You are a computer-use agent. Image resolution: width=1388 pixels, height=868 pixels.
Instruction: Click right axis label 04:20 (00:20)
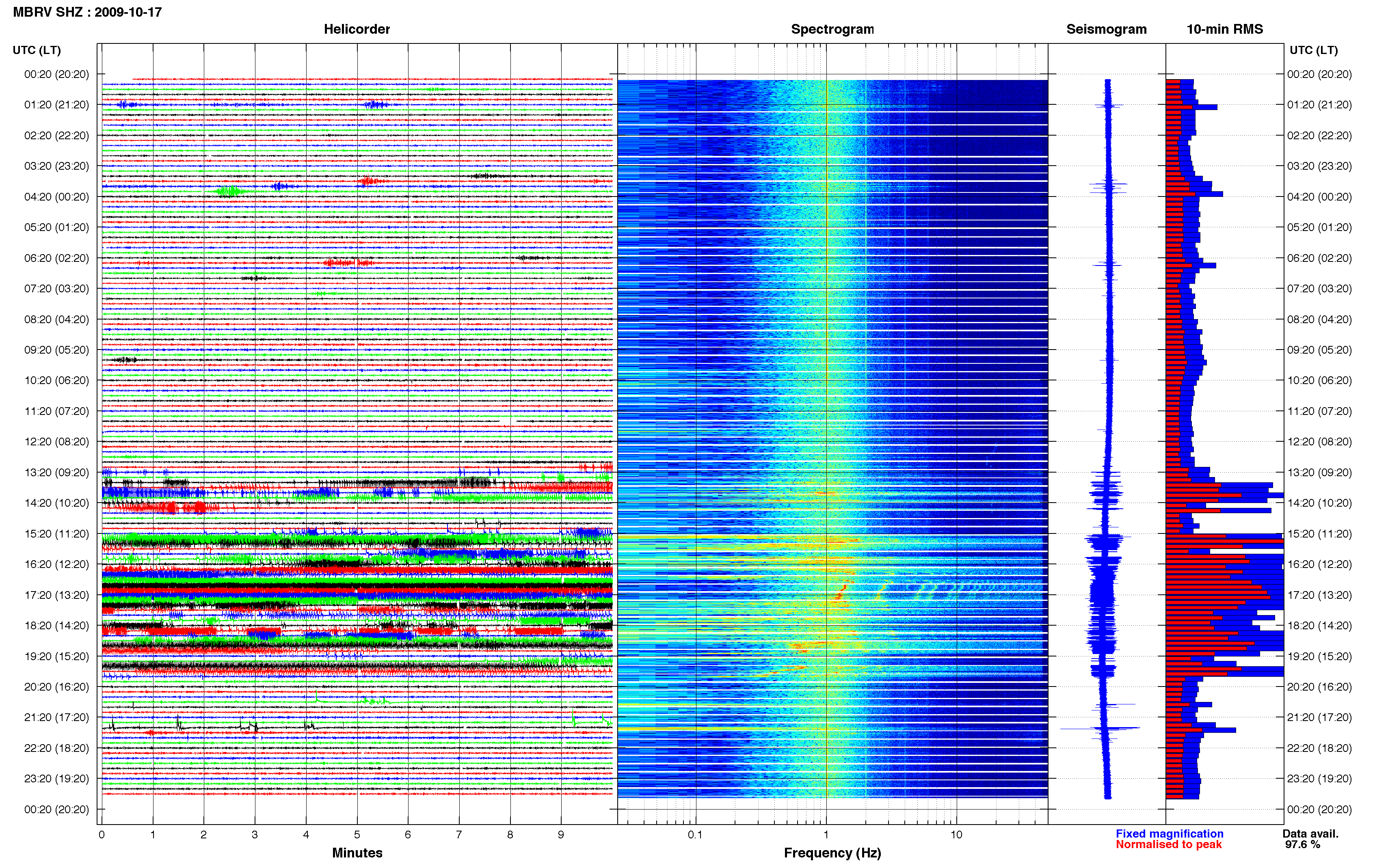click(x=1319, y=196)
